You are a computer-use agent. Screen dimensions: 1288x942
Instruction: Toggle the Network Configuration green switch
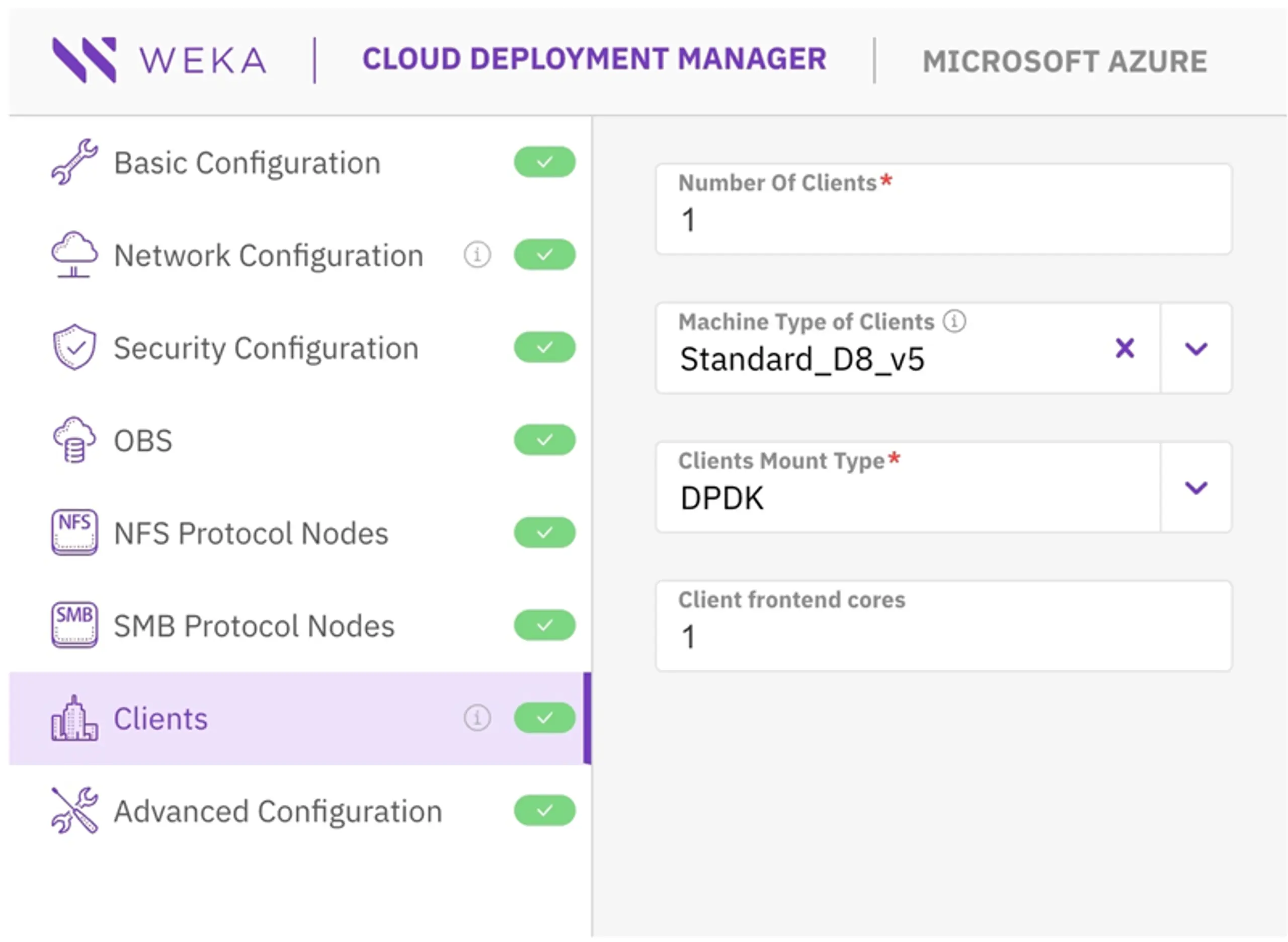point(544,254)
